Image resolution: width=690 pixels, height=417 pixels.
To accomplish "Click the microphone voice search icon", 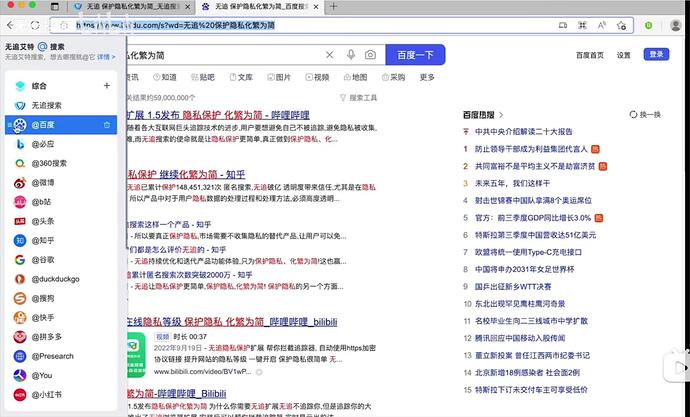I will click(x=351, y=55).
